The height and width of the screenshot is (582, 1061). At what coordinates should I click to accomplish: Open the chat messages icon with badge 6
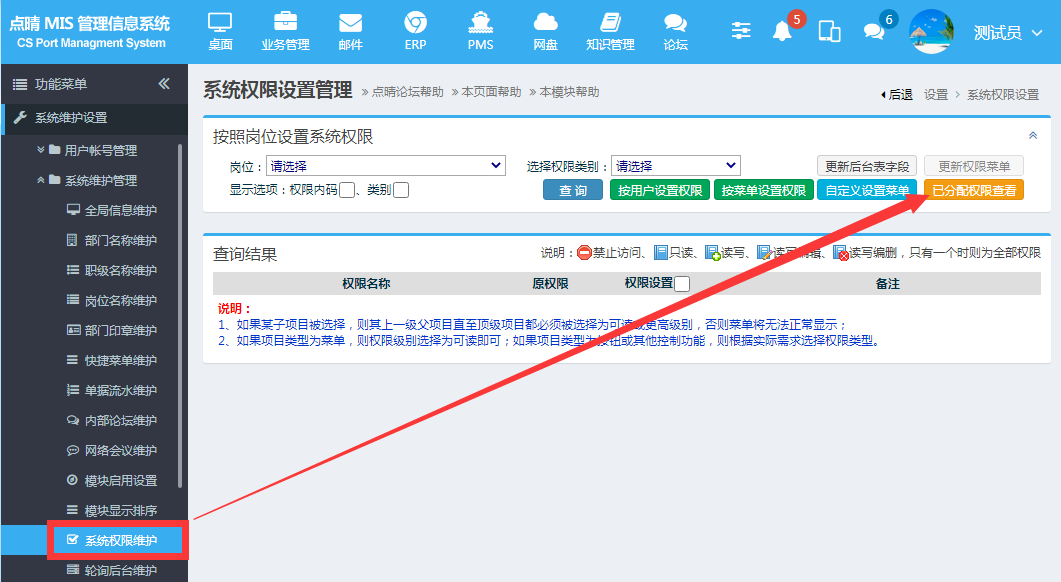tap(874, 31)
